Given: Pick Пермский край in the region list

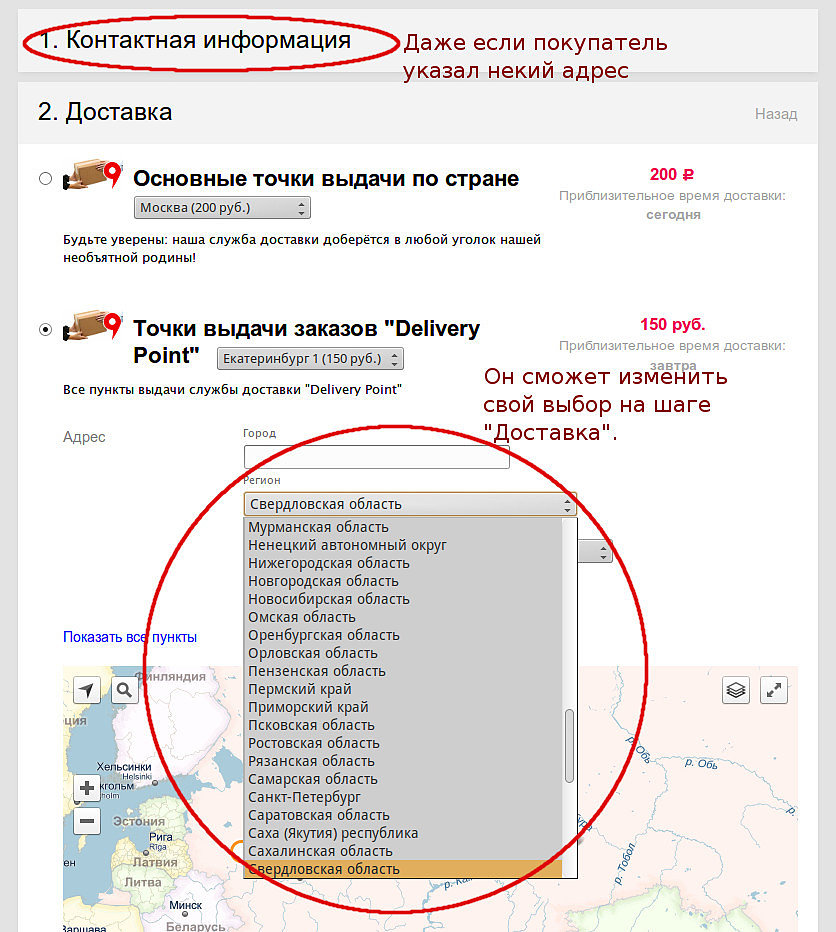Looking at the screenshot, I should click(300, 689).
